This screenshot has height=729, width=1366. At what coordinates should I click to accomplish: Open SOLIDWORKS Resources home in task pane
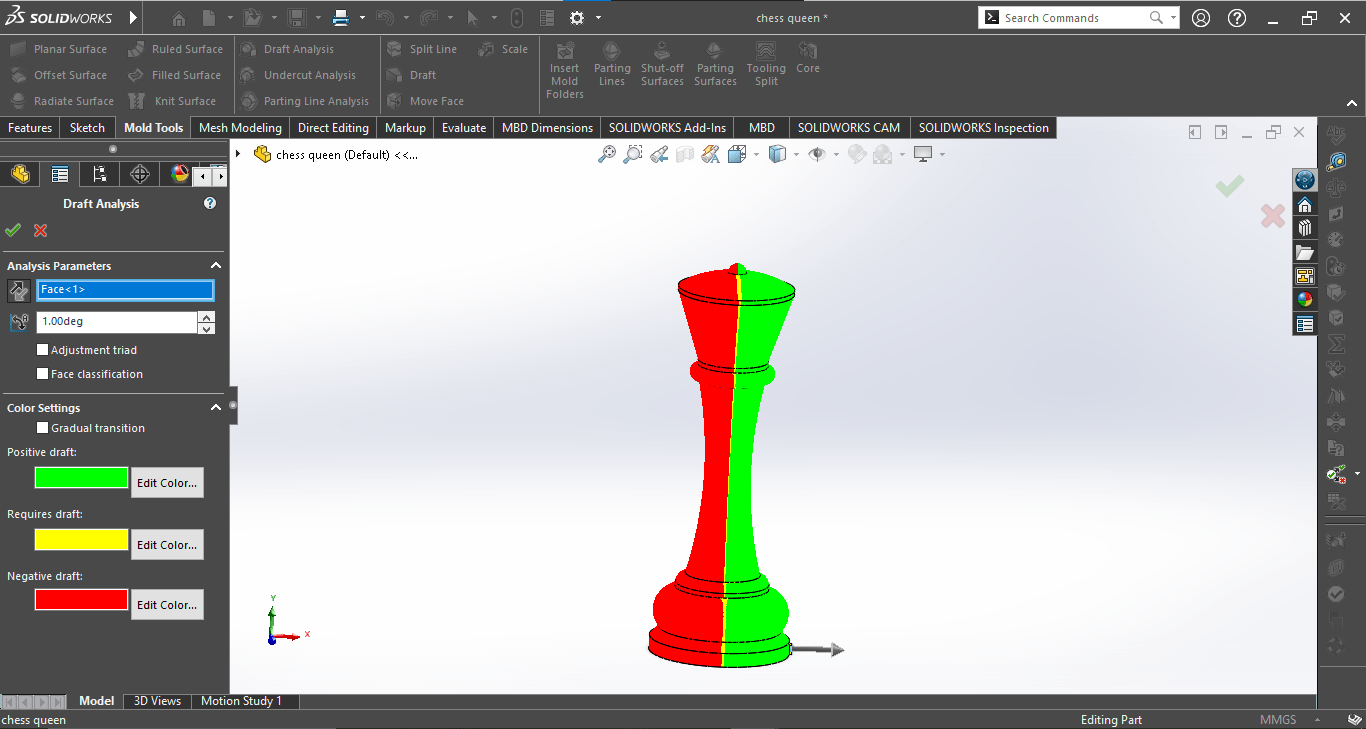point(1305,204)
